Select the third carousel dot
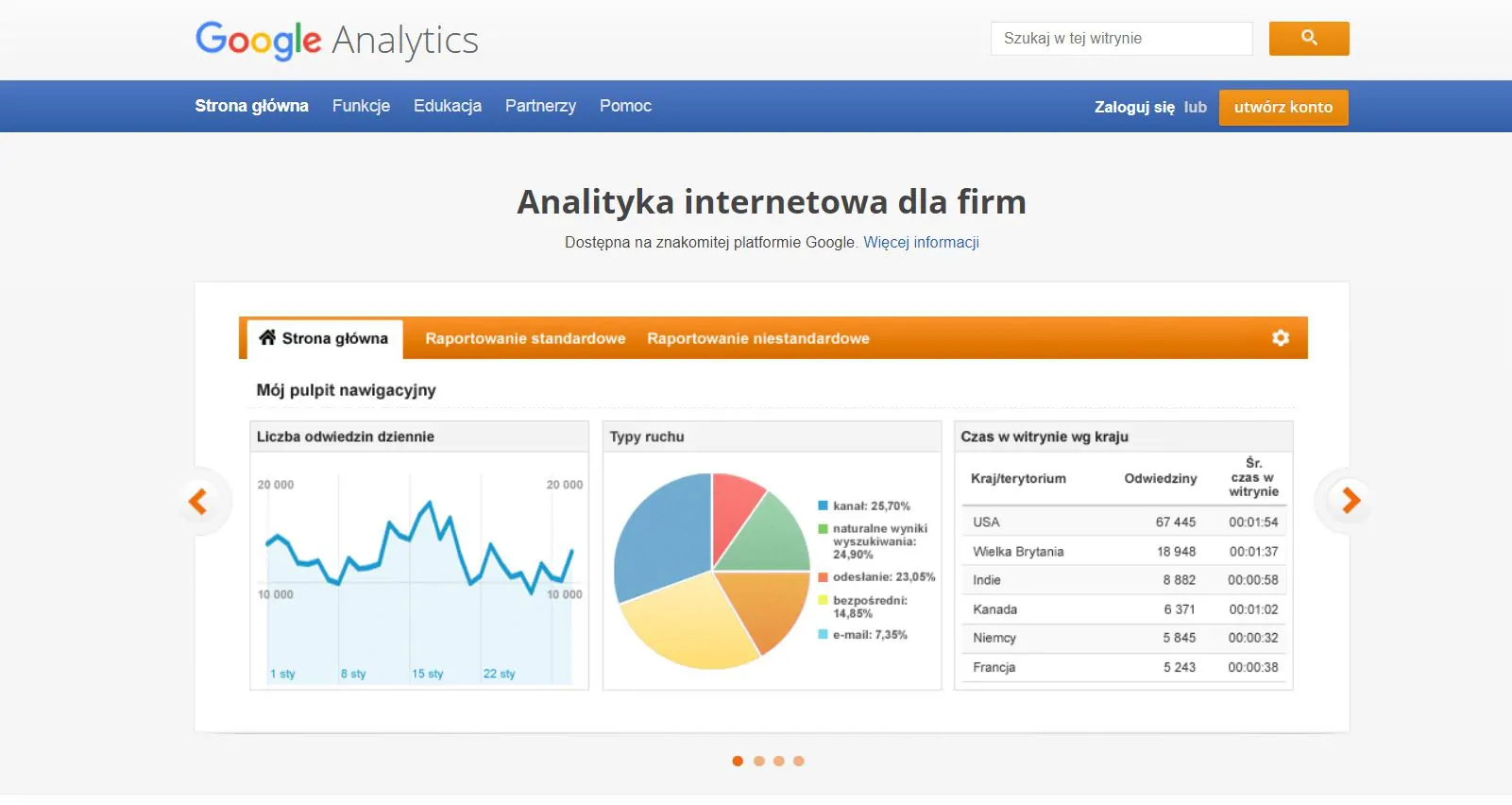Screen dimensions: 1512x805 pyautogui.click(x=778, y=761)
